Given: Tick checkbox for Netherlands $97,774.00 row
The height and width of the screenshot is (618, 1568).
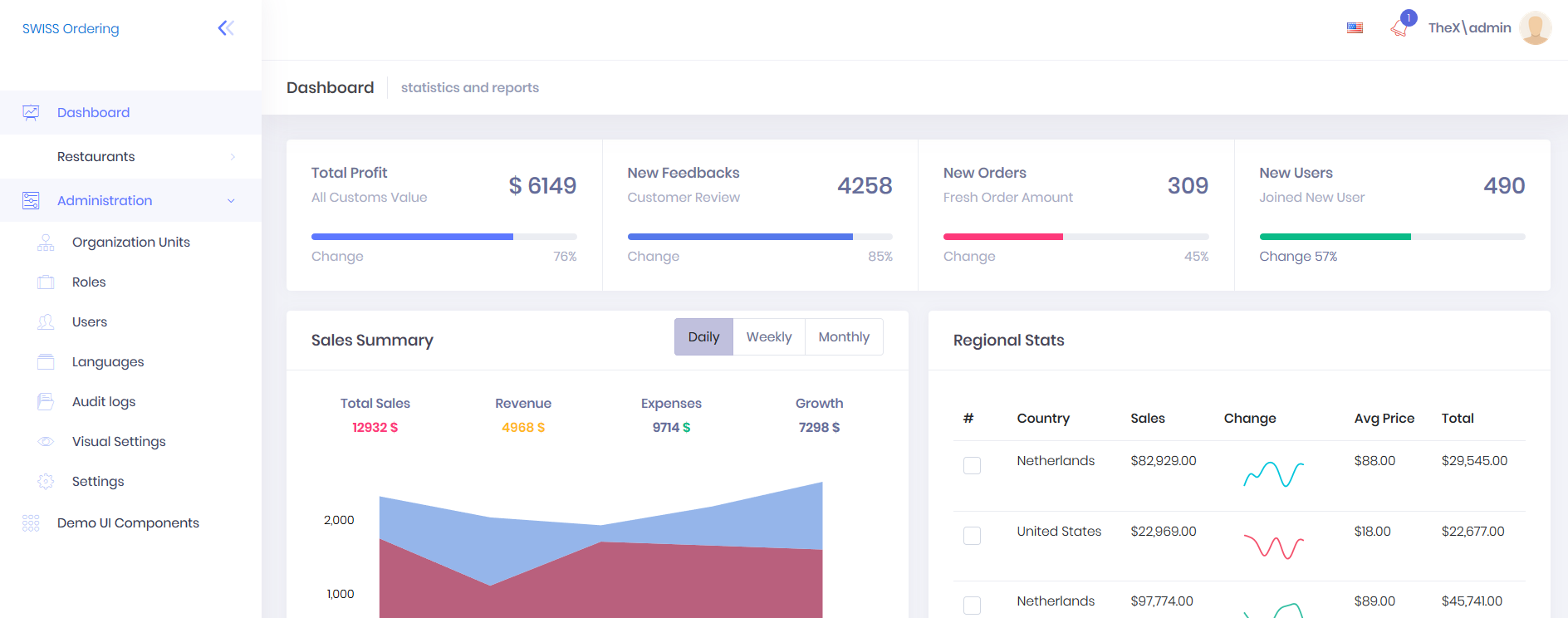Looking at the screenshot, I should tap(972, 606).
